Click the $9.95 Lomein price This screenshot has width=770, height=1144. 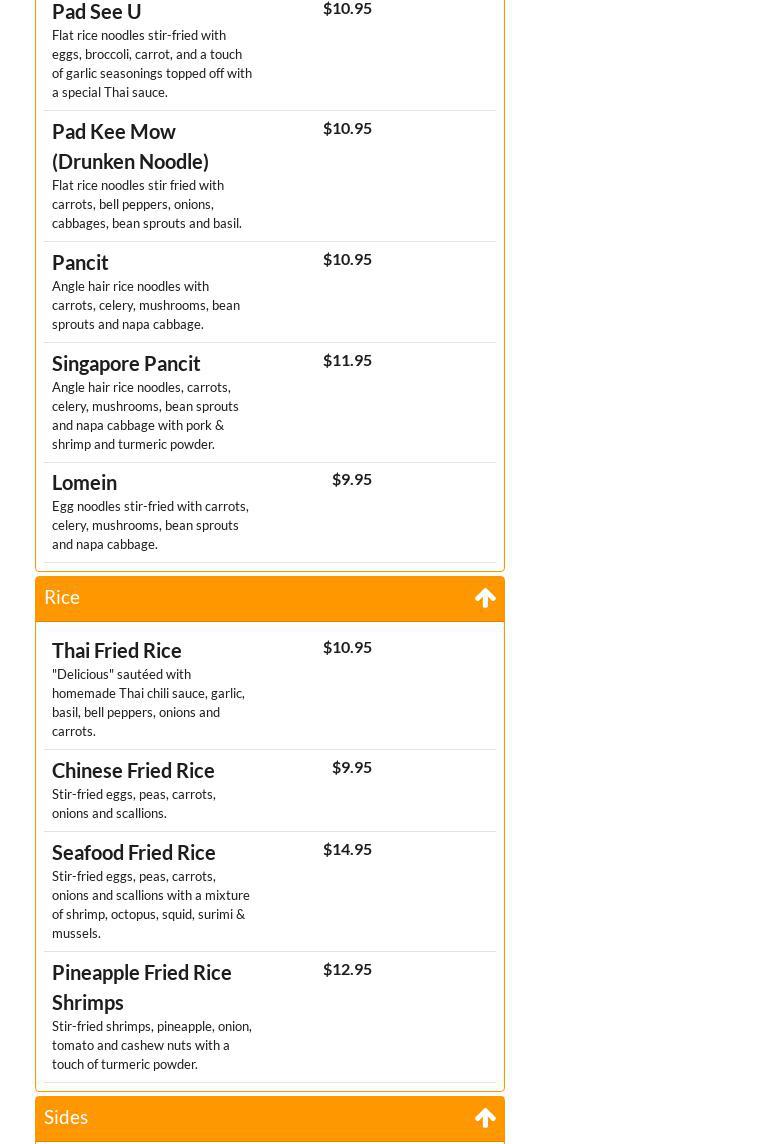tap(352, 479)
